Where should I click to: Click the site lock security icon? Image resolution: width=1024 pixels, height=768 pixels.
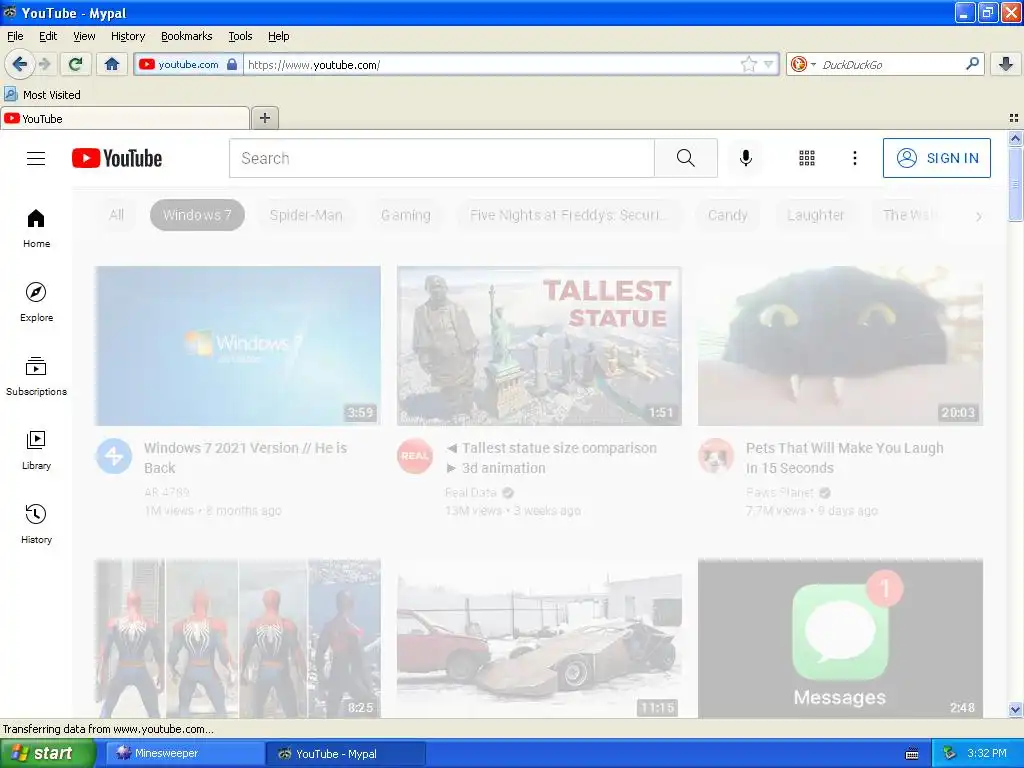(x=232, y=64)
